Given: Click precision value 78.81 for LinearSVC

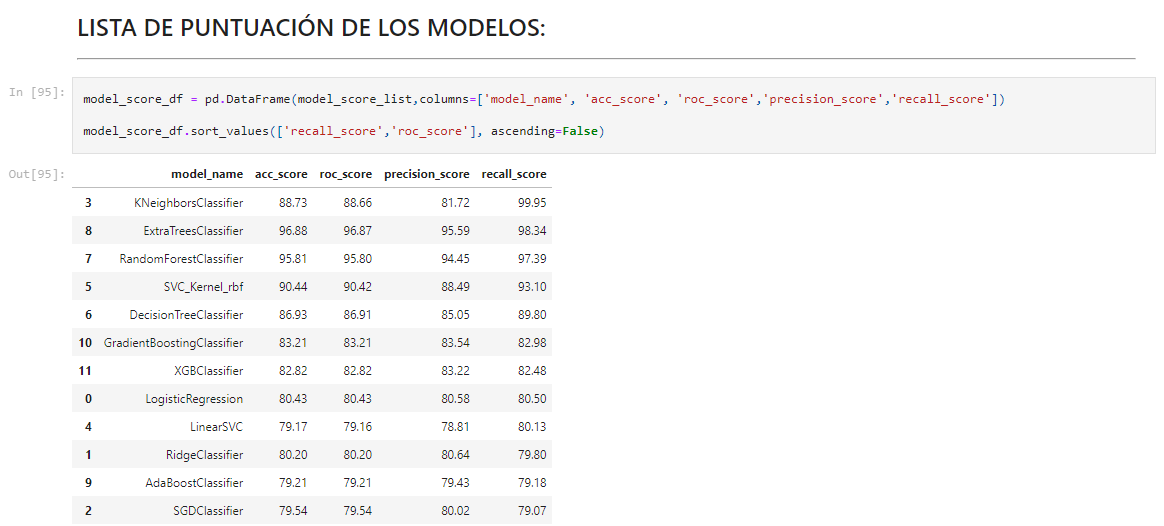Looking at the screenshot, I should [456, 427].
